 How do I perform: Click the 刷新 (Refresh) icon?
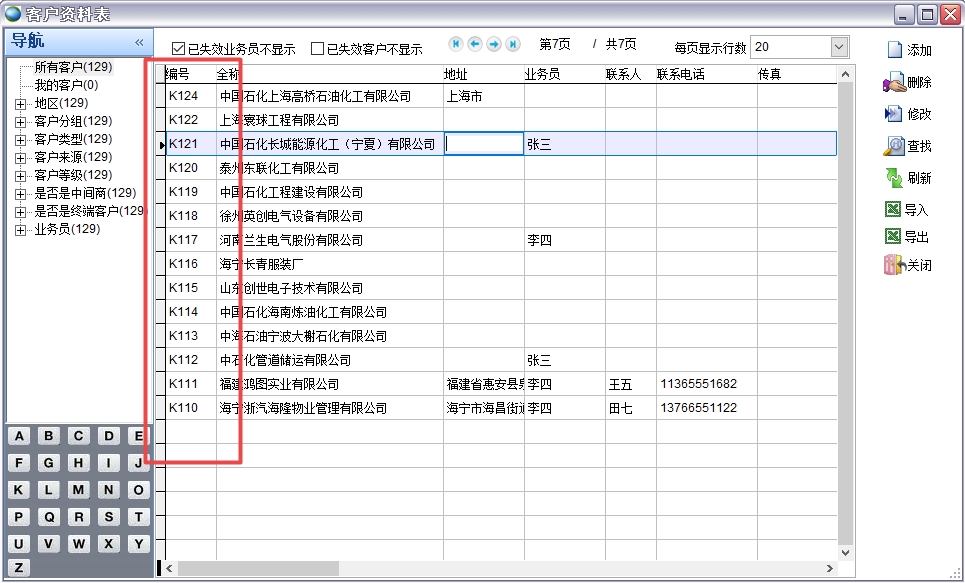[894, 178]
